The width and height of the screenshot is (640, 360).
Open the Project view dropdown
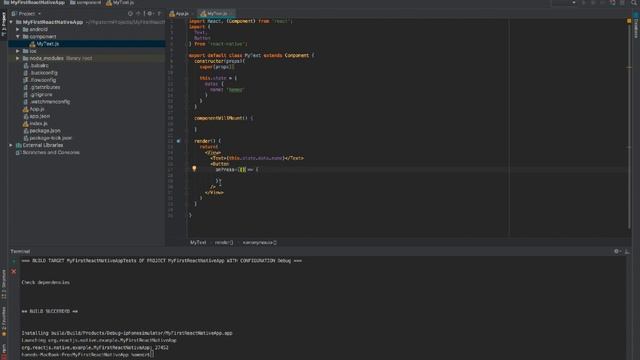(x=27, y=13)
